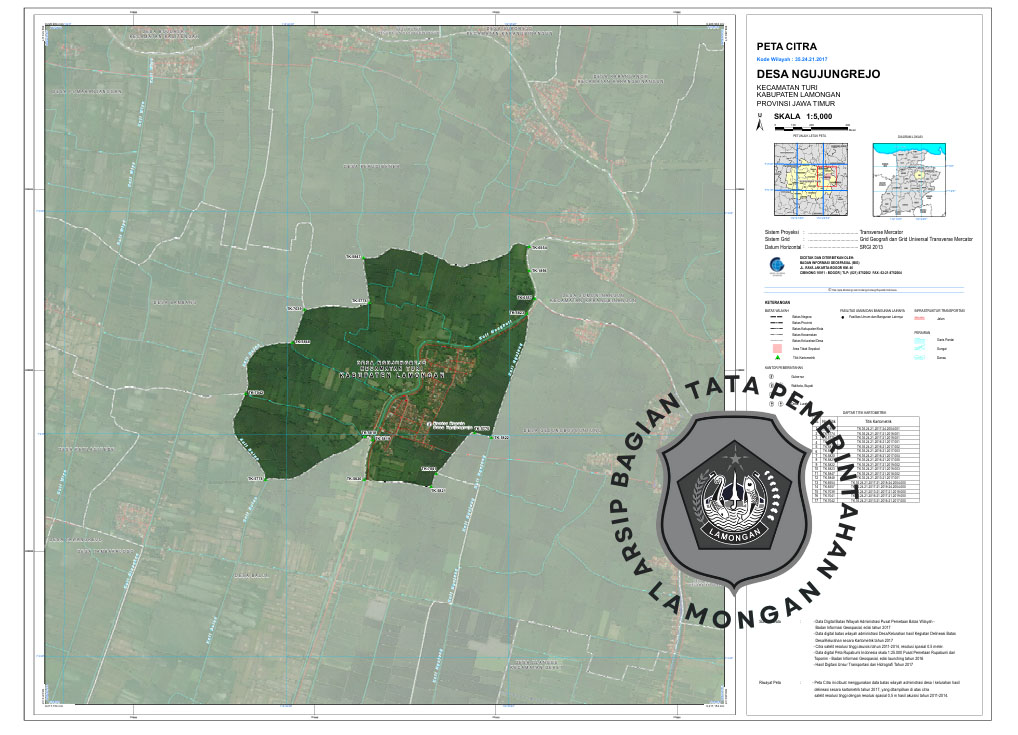Click the blue Kode Wilayah text
Viewport: 1018px width, 735px height.
pos(791,59)
